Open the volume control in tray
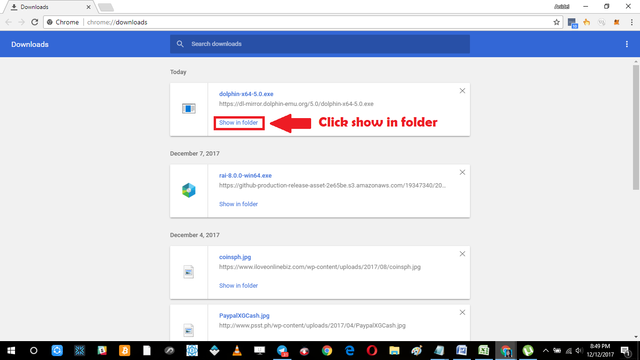 [x=579, y=351]
